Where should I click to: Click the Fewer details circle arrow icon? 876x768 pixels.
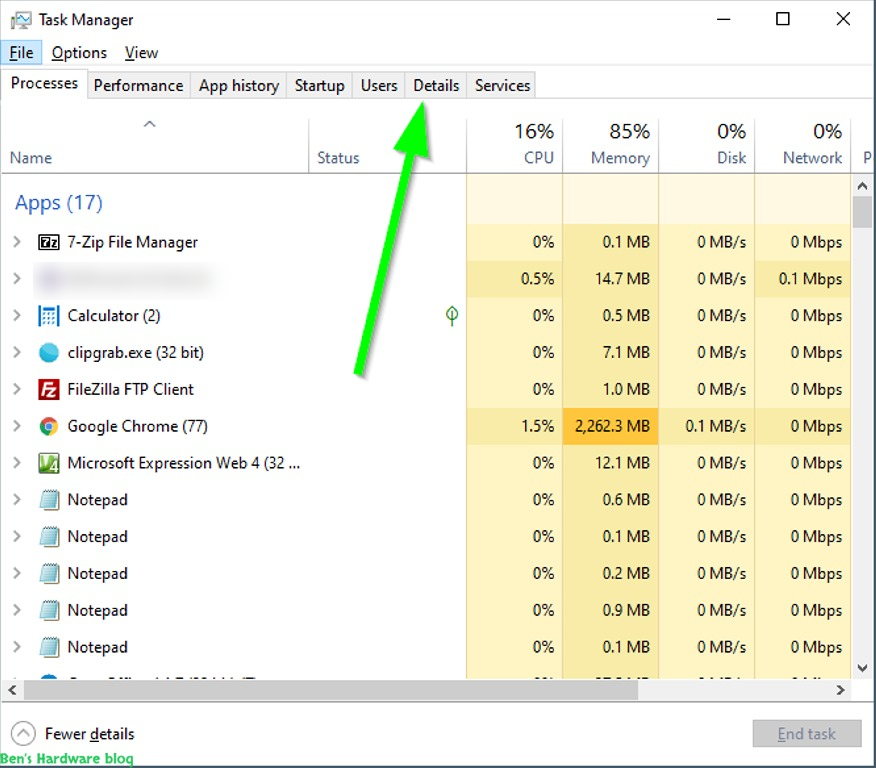click(23, 733)
